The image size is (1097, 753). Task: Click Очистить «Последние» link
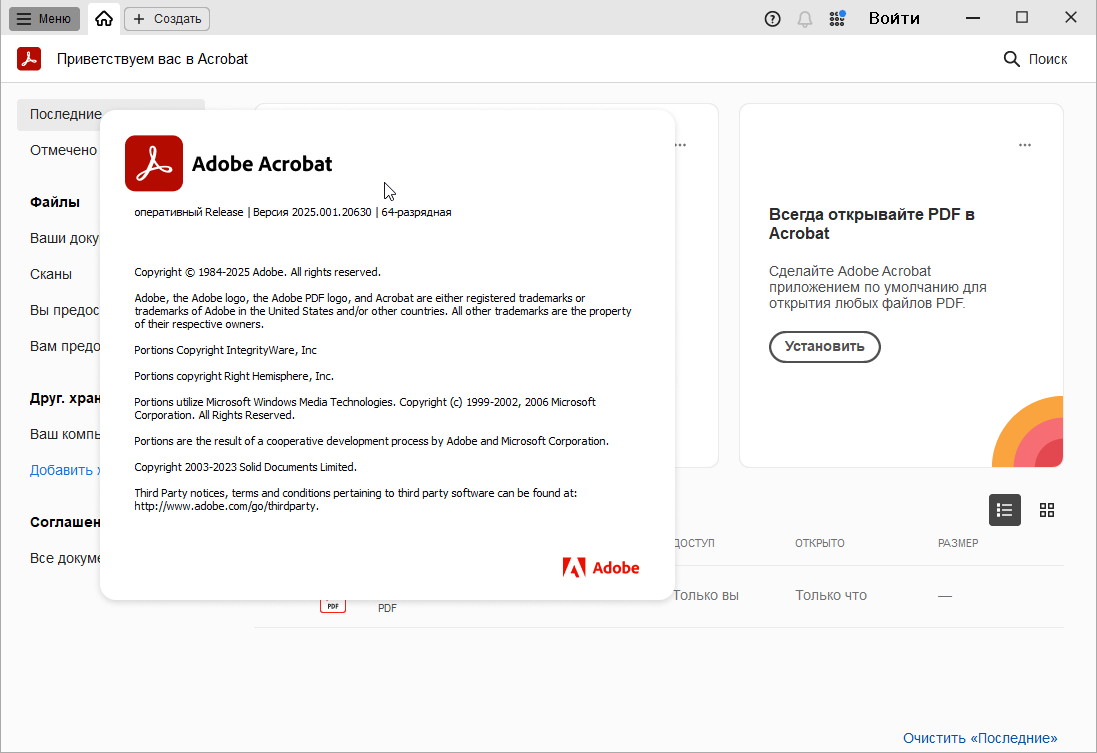979,738
